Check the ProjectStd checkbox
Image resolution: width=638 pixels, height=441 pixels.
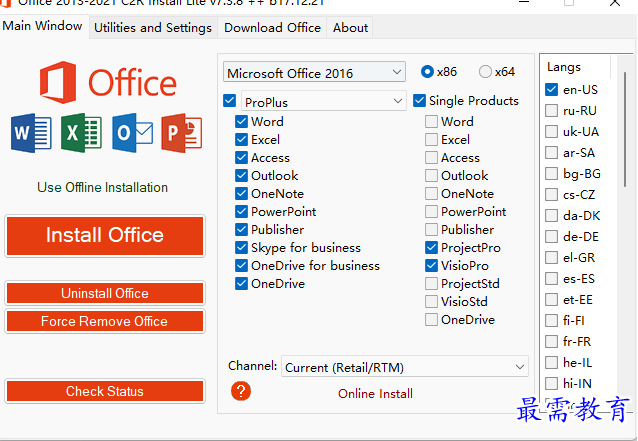431,283
